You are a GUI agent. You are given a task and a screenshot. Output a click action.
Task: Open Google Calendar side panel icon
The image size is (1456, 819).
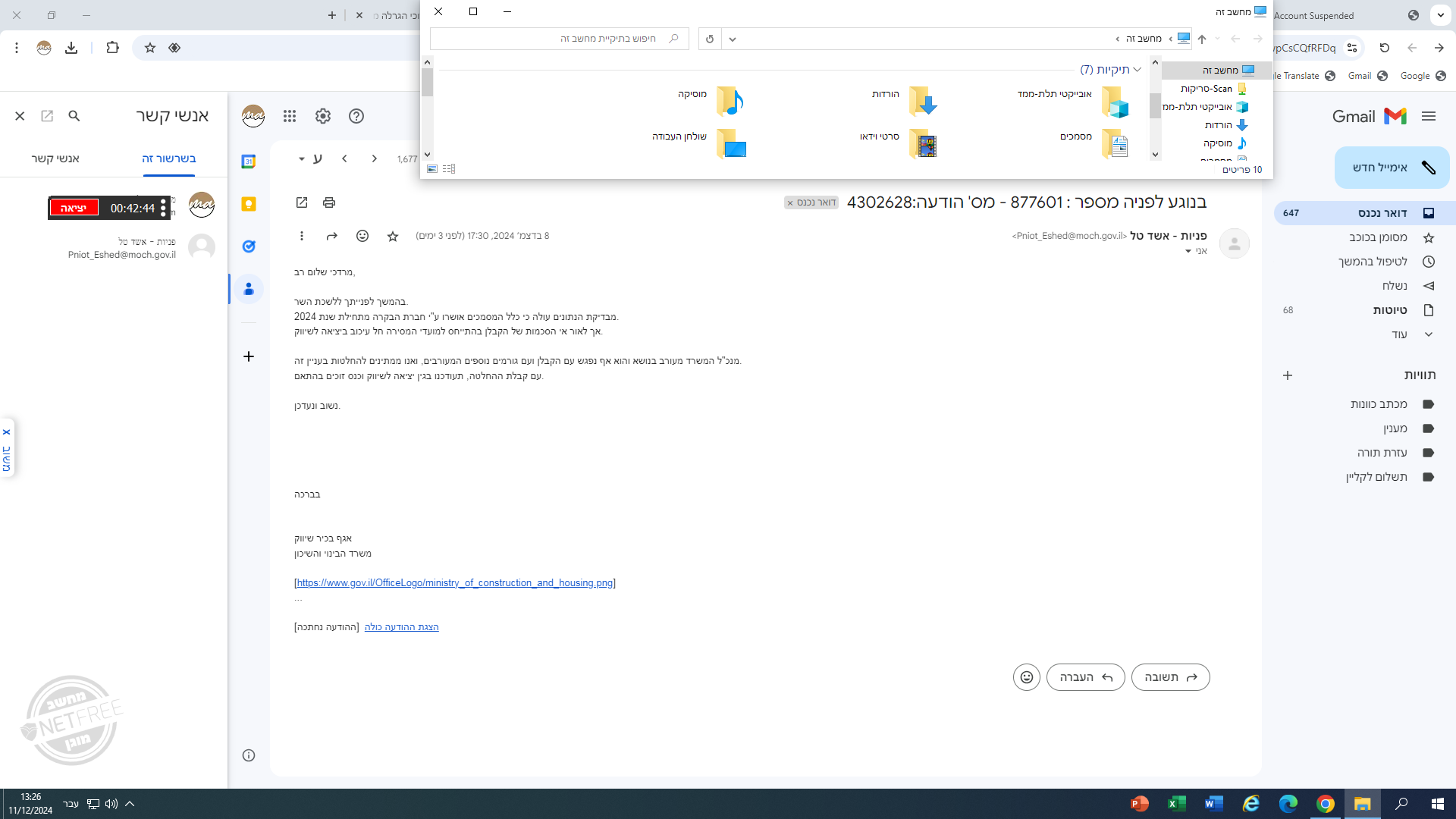[249, 162]
